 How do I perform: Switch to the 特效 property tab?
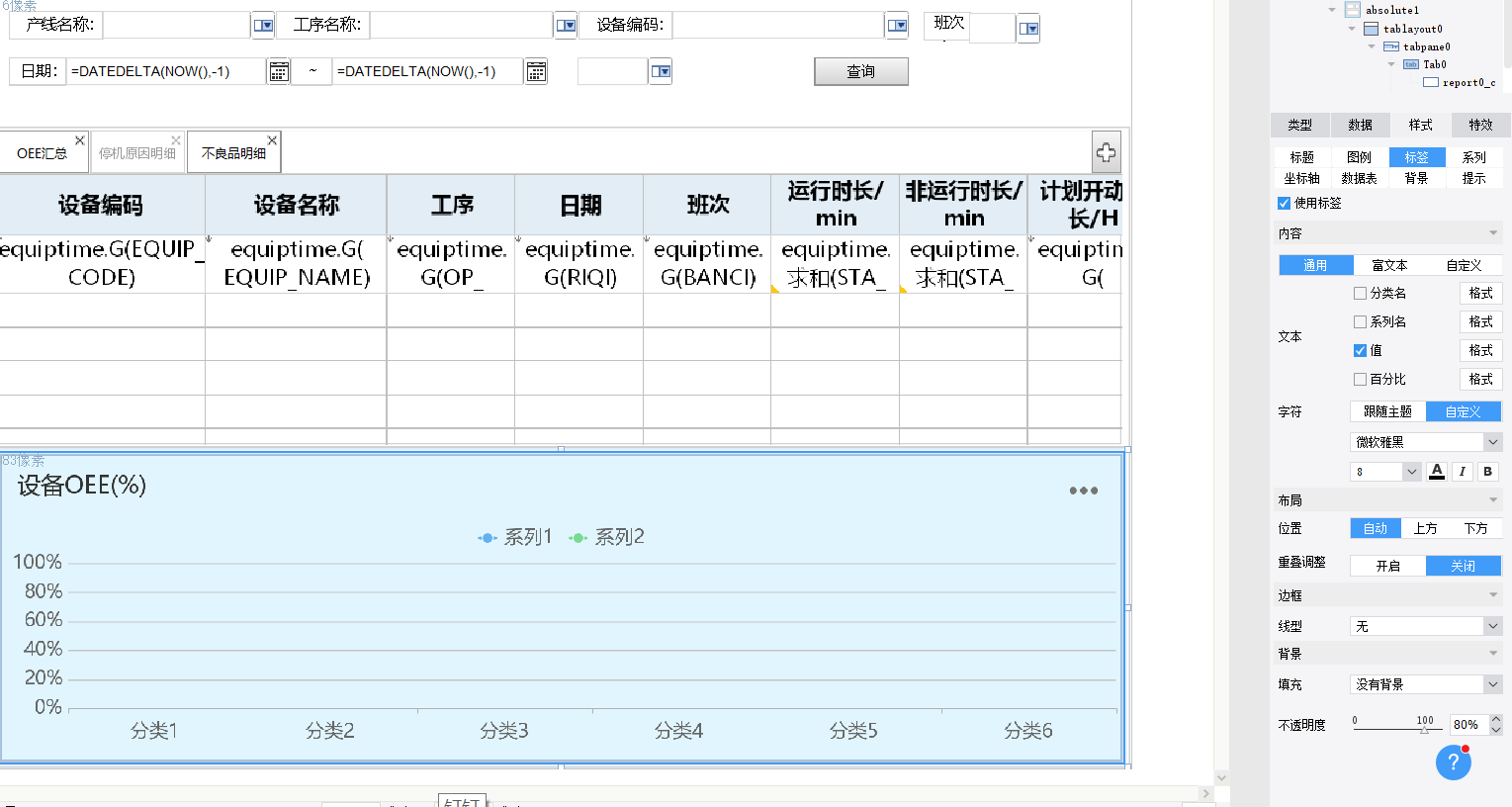1480,125
